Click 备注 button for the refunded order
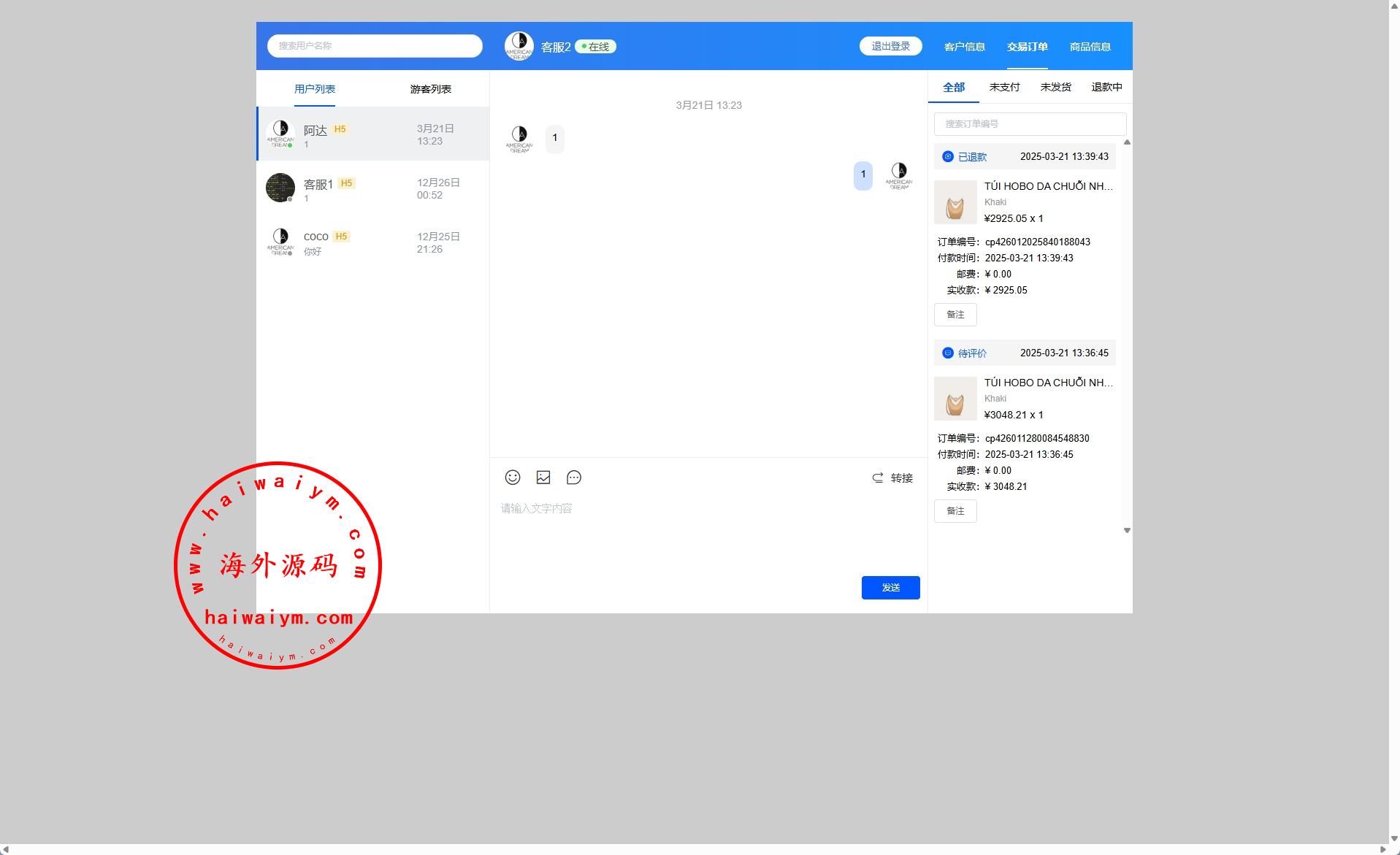This screenshot has height=855, width=1400. tap(955, 315)
